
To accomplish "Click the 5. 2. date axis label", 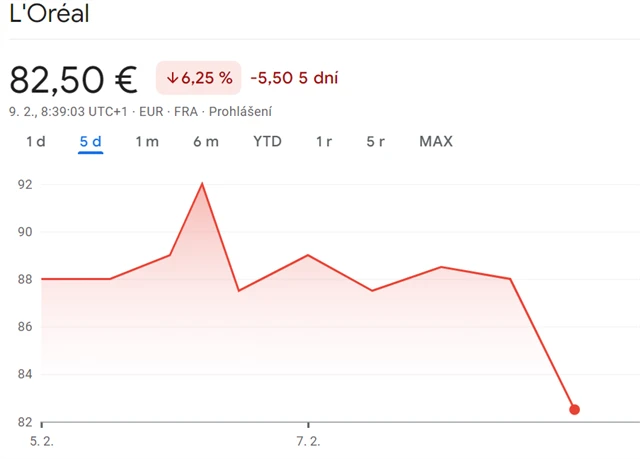I will pyautogui.click(x=41, y=441).
